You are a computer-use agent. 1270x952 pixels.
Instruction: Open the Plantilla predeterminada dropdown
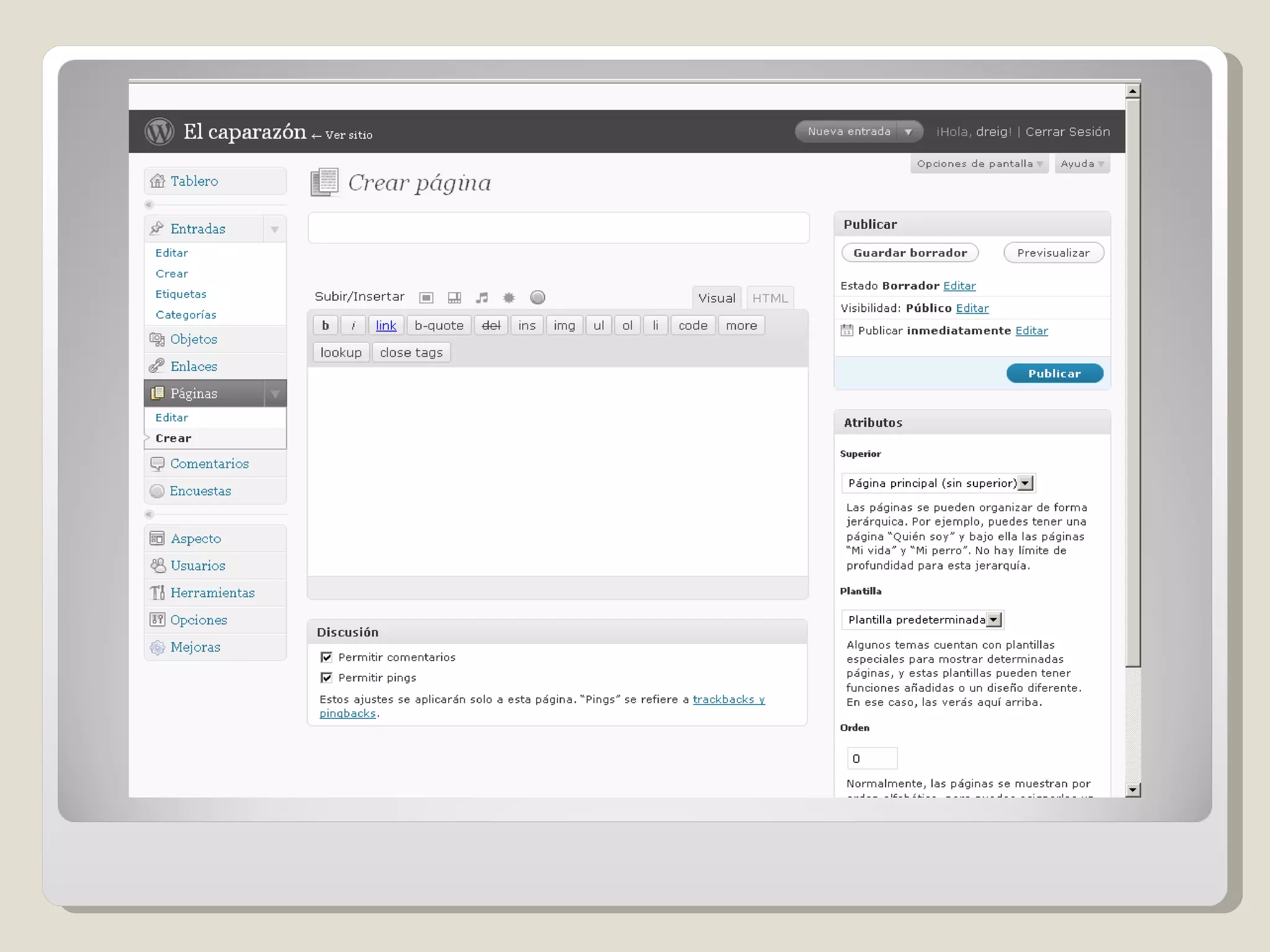(993, 620)
